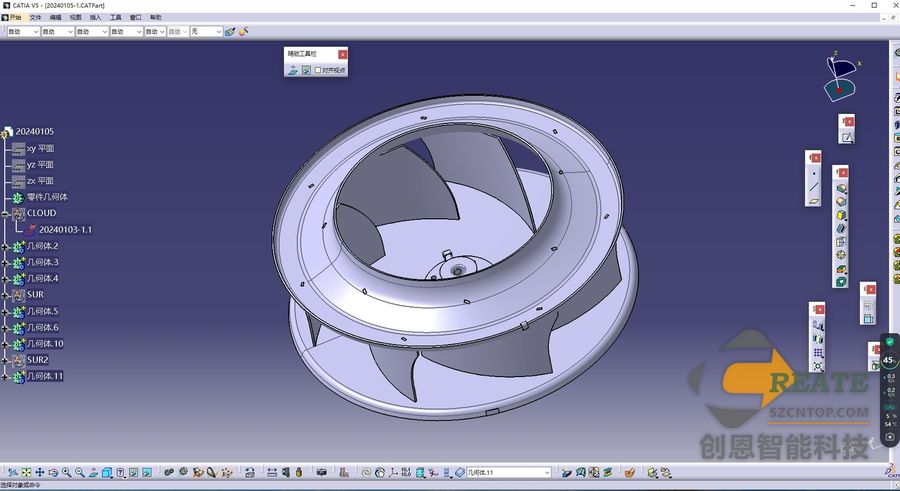Select the root 20240105 tree node
The image size is (900, 491).
coord(34,132)
